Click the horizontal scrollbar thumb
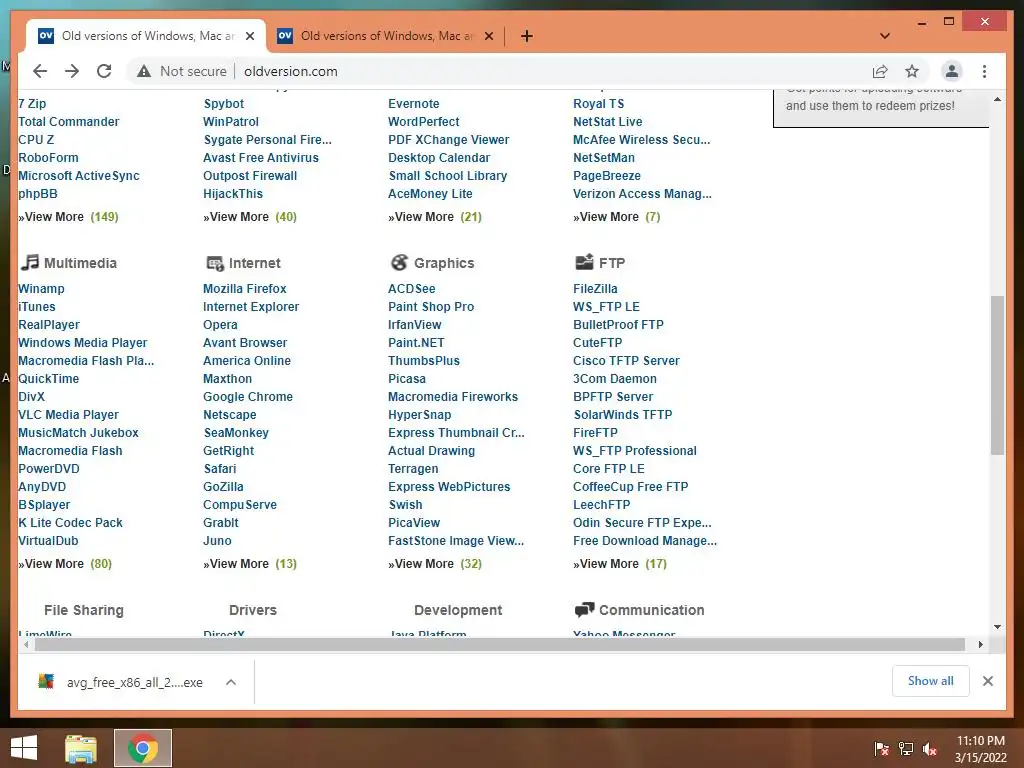 (x=500, y=645)
